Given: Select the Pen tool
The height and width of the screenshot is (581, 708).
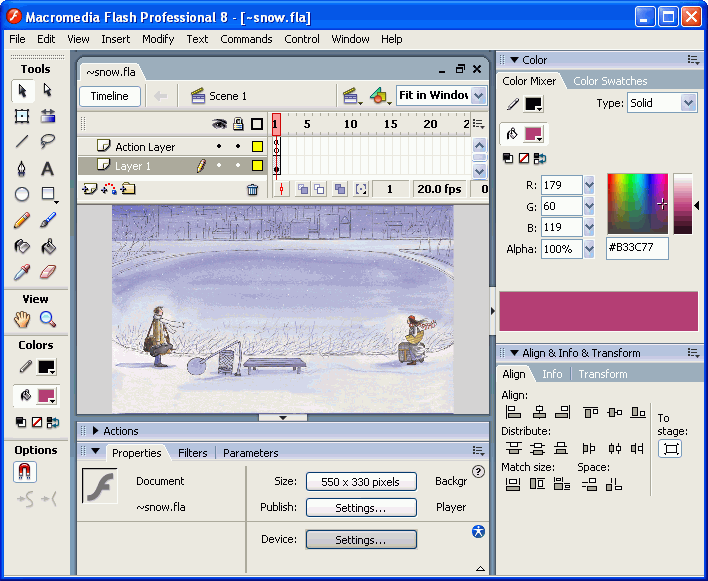Looking at the screenshot, I should [x=22, y=169].
